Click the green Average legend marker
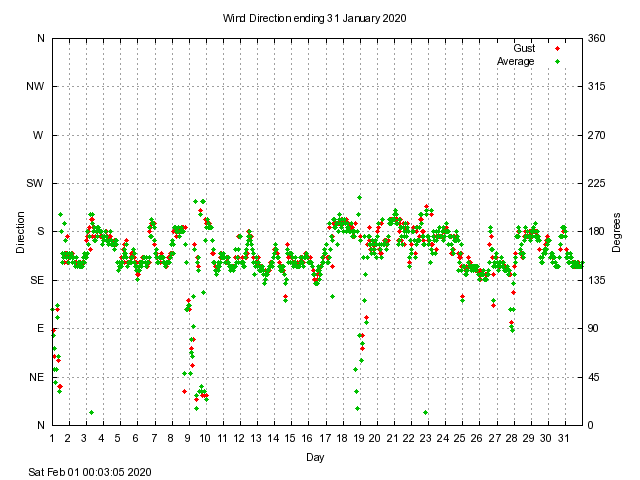Image resolution: width=640 pixels, height=480 pixels. click(558, 62)
